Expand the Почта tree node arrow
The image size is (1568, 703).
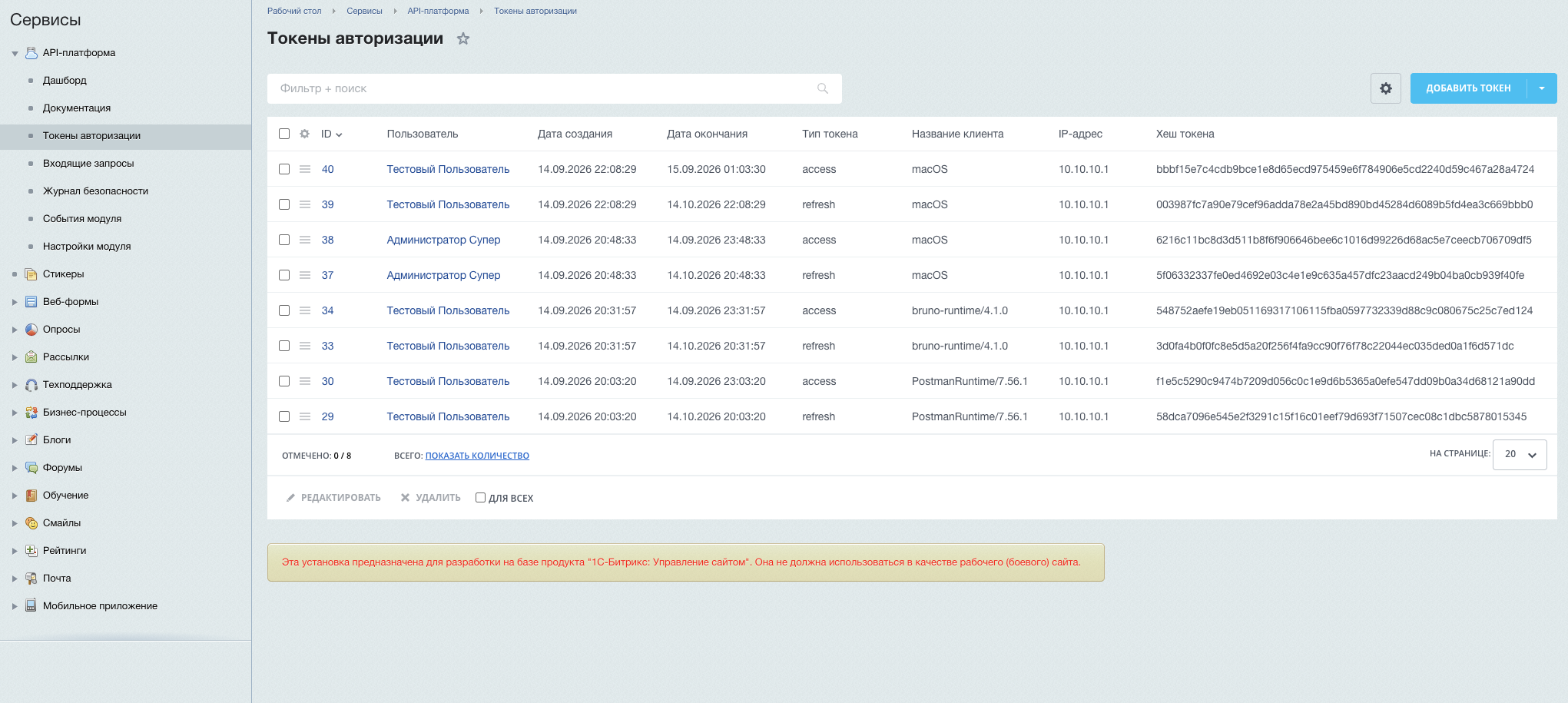tap(15, 579)
